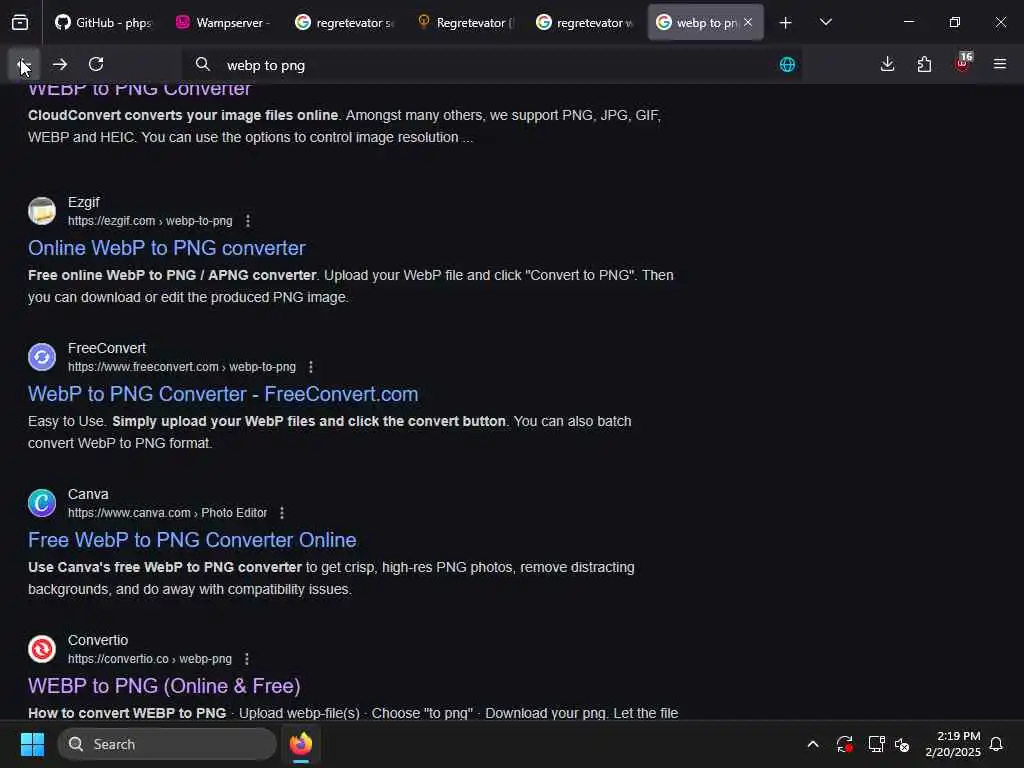Switch to GitHub - phps tab
1024x768 pixels.
pyautogui.click(x=103, y=23)
